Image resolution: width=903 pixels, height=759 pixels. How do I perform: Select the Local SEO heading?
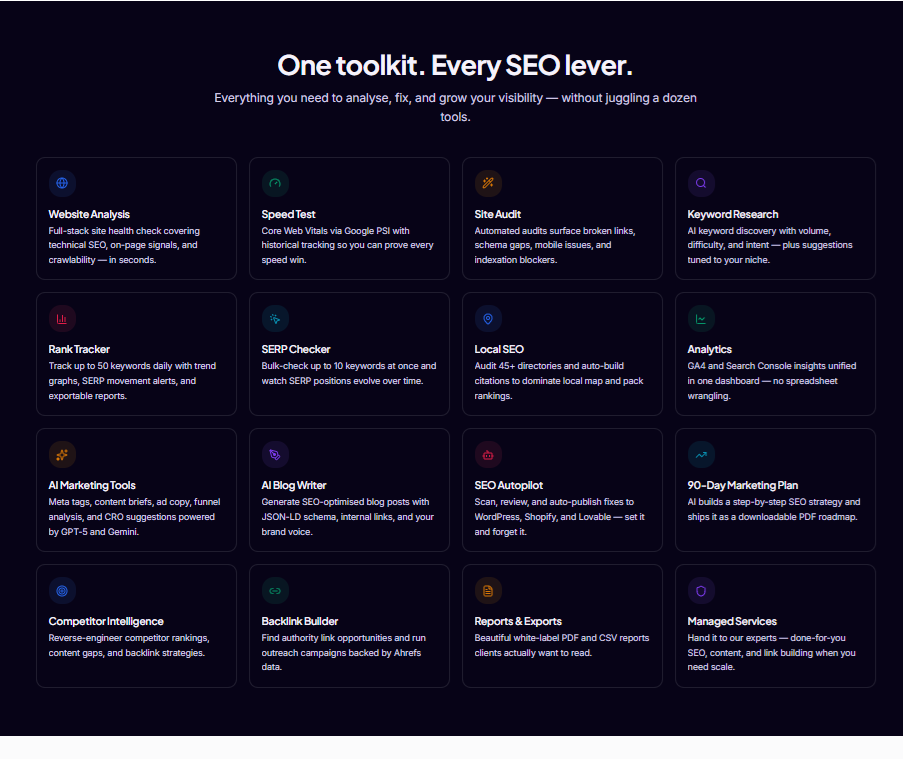pyautogui.click(x=499, y=350)
